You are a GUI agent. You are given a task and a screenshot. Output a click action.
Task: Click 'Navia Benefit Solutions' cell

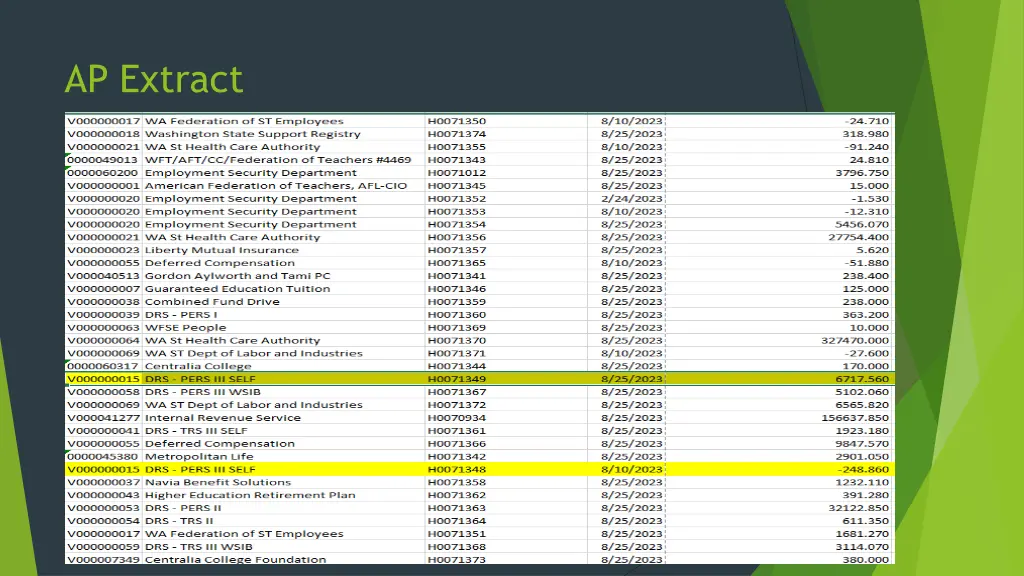point(217,483)
